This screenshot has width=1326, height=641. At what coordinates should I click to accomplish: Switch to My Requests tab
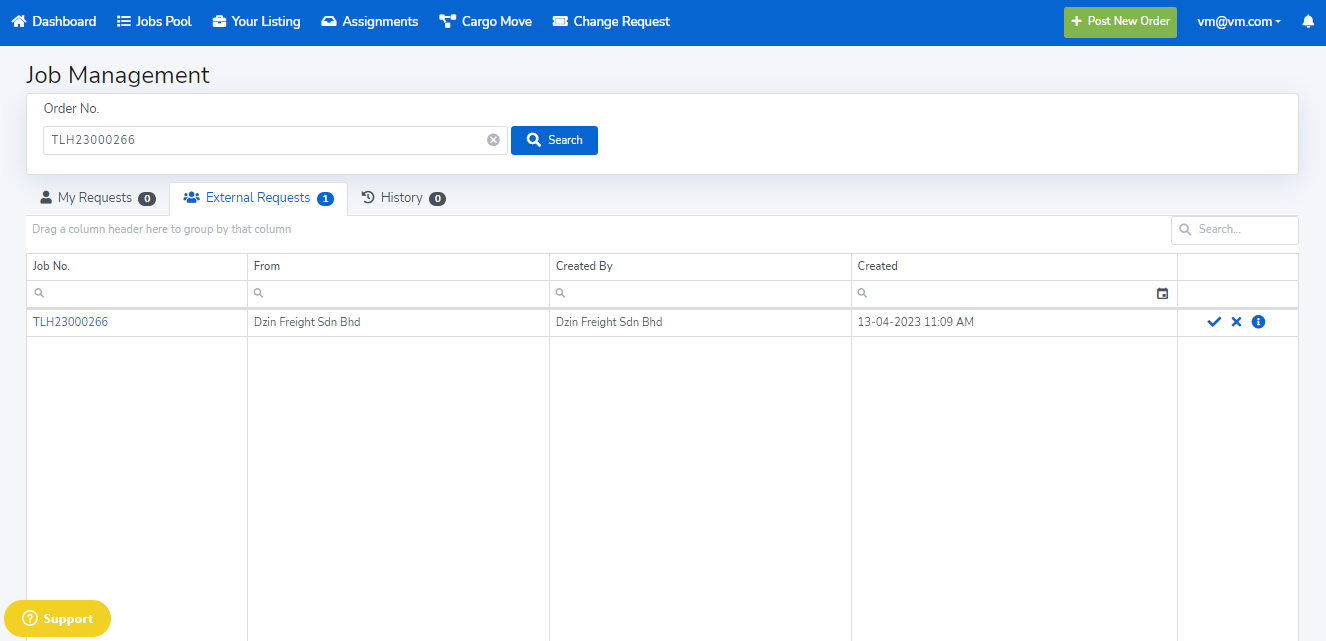click(x=97, y=198)
